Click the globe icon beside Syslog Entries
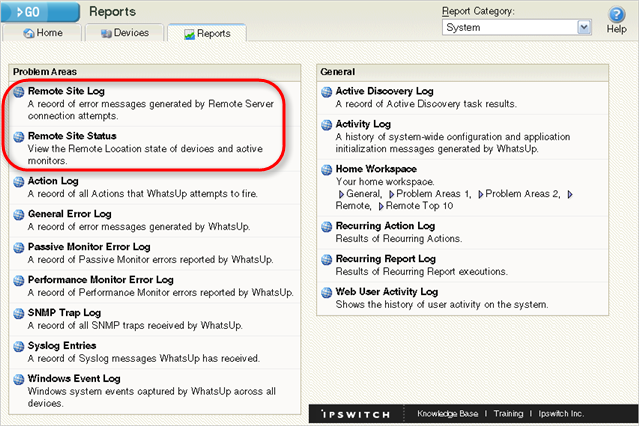The image size is (639, 426). coord(19,347)
